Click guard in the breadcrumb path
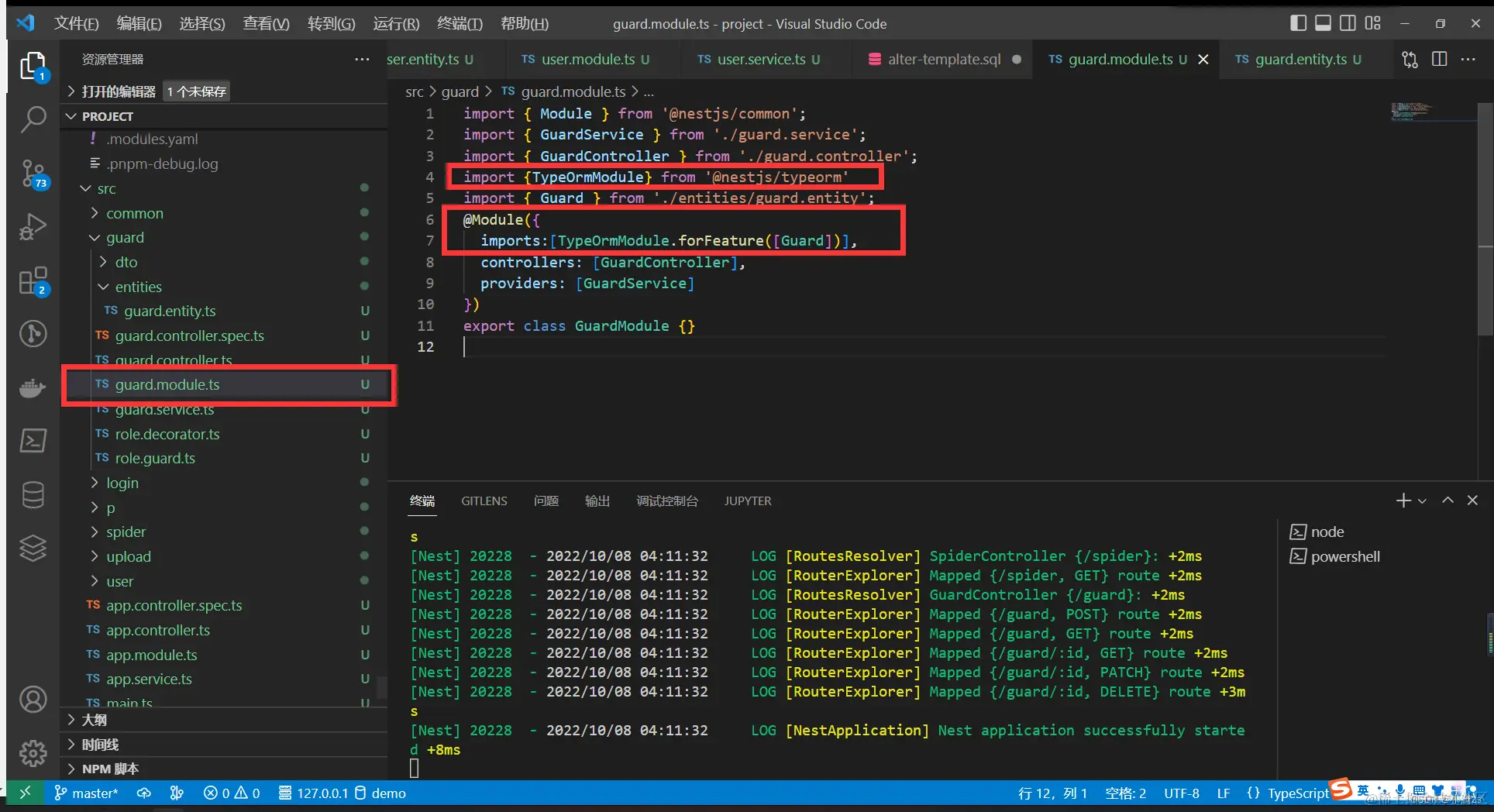1494x812 pixels. 460,91
